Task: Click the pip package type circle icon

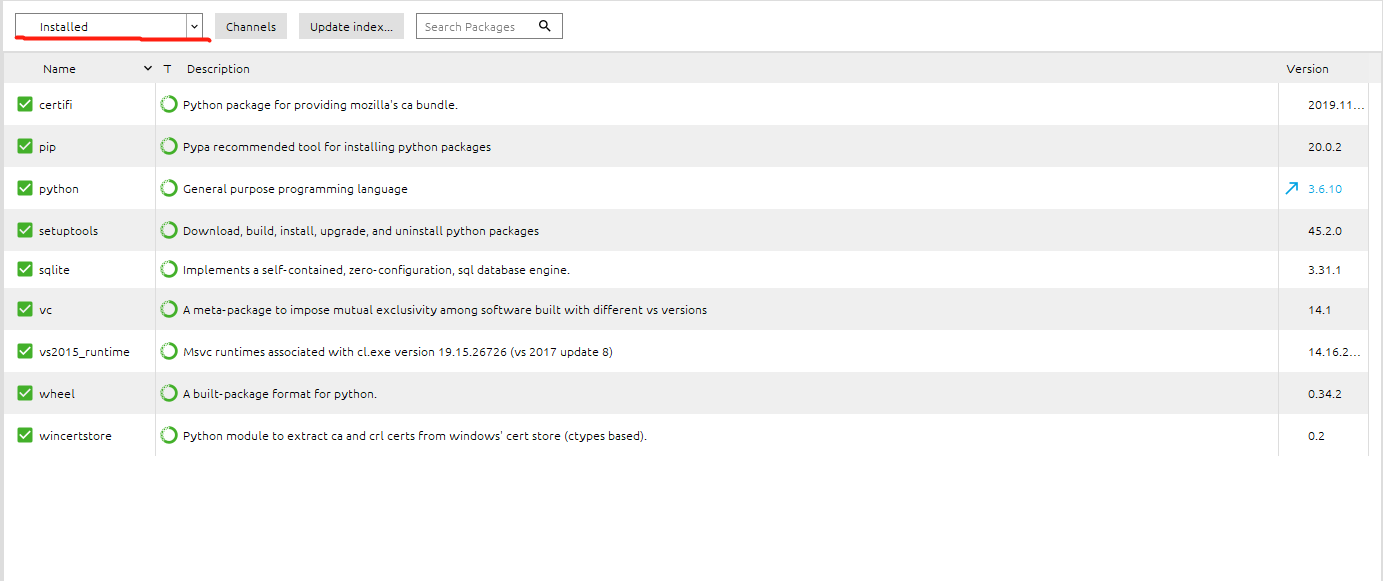Action: (169, 146)
